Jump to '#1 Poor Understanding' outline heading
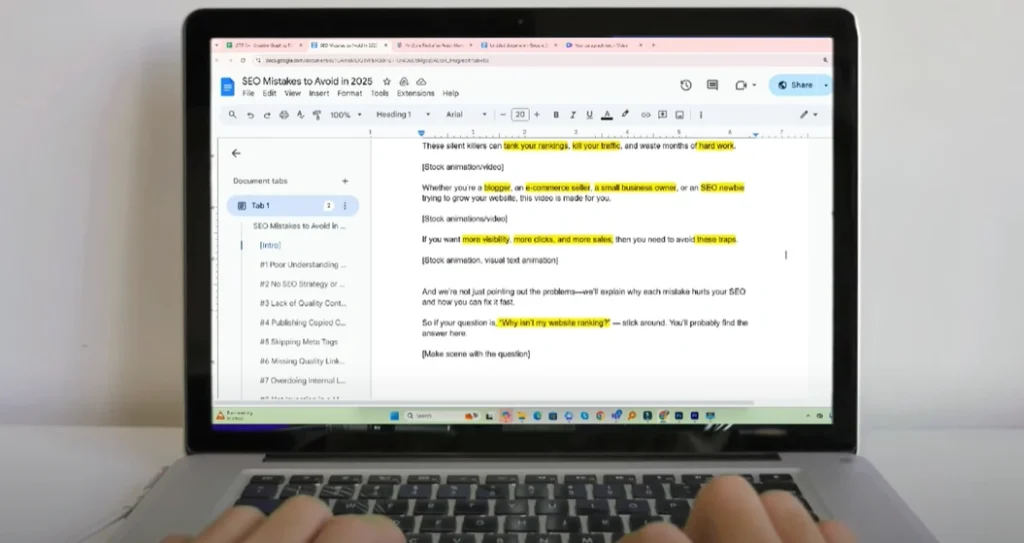The height and width of the screenshot is (543, 1024). tap(302, 265)
